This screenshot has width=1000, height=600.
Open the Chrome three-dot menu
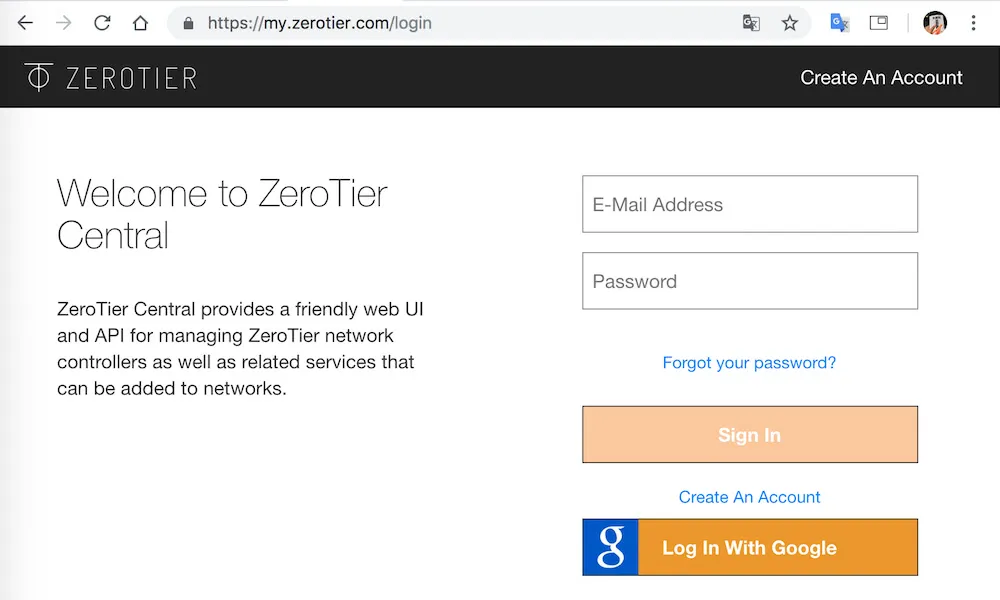coord(973,23)
